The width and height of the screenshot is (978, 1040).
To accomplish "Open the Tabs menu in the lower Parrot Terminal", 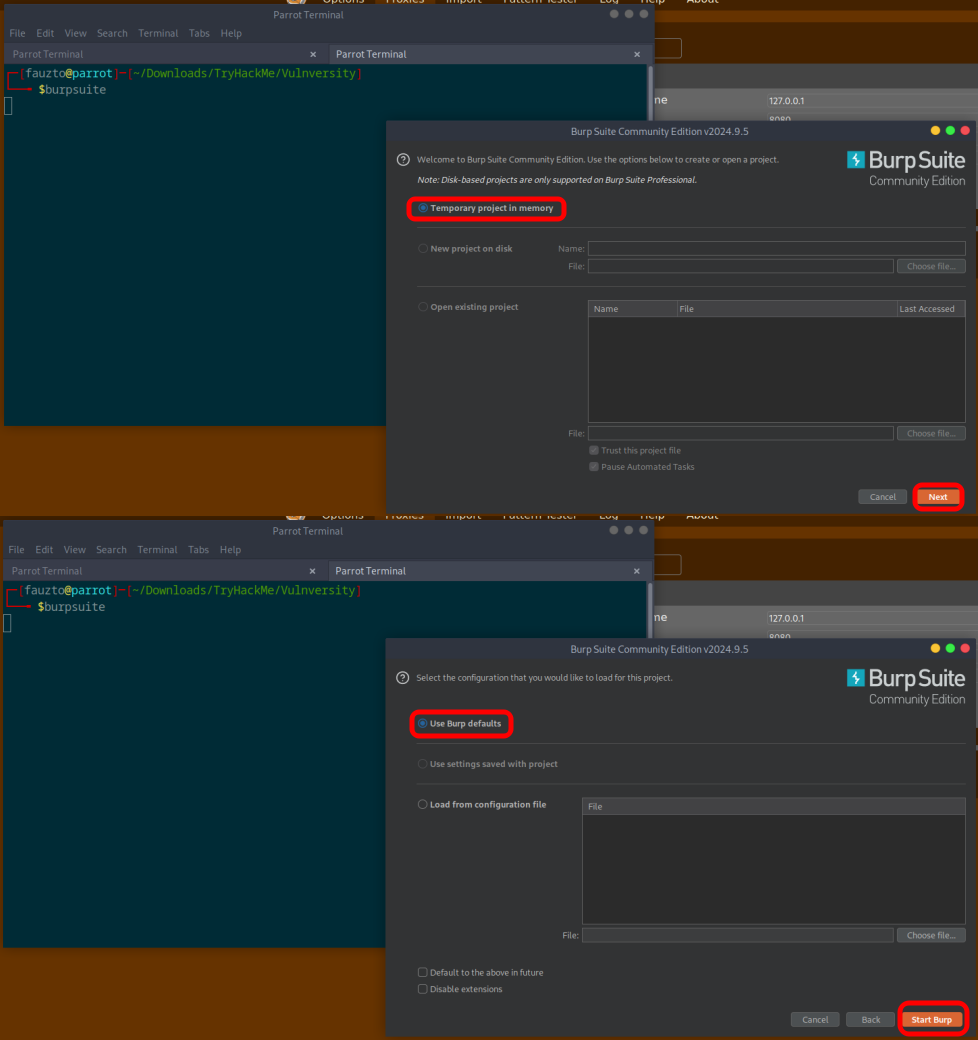I will [x=198, y=550].
